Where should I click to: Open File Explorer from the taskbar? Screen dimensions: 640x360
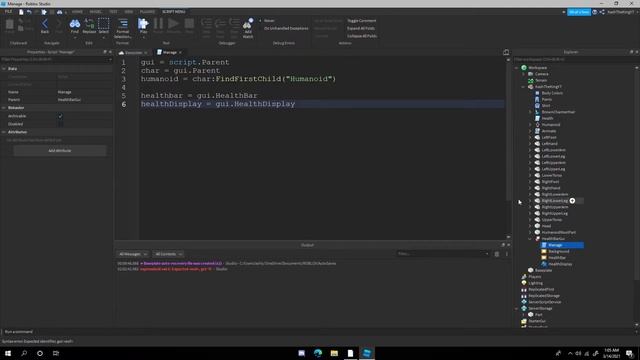point(334,353)
